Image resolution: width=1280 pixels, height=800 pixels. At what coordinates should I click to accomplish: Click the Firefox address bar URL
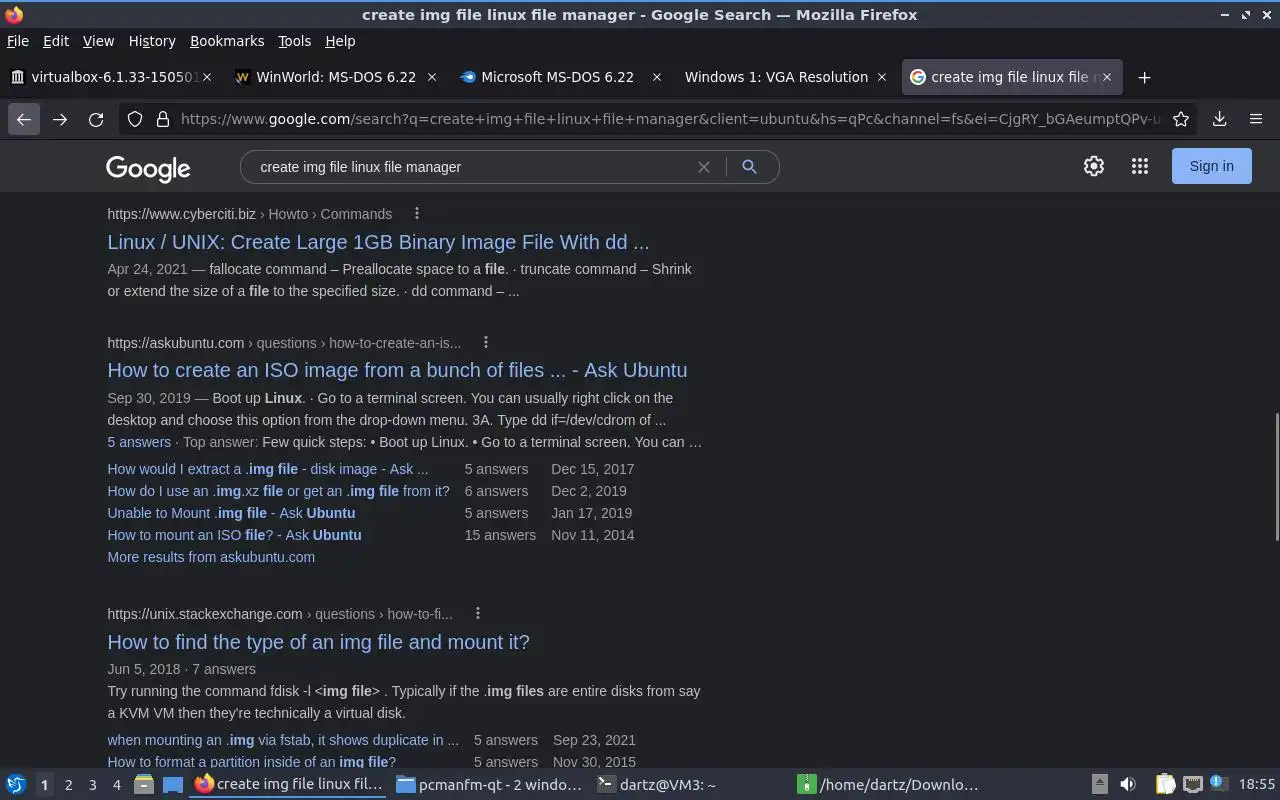[x=670, y=119]
